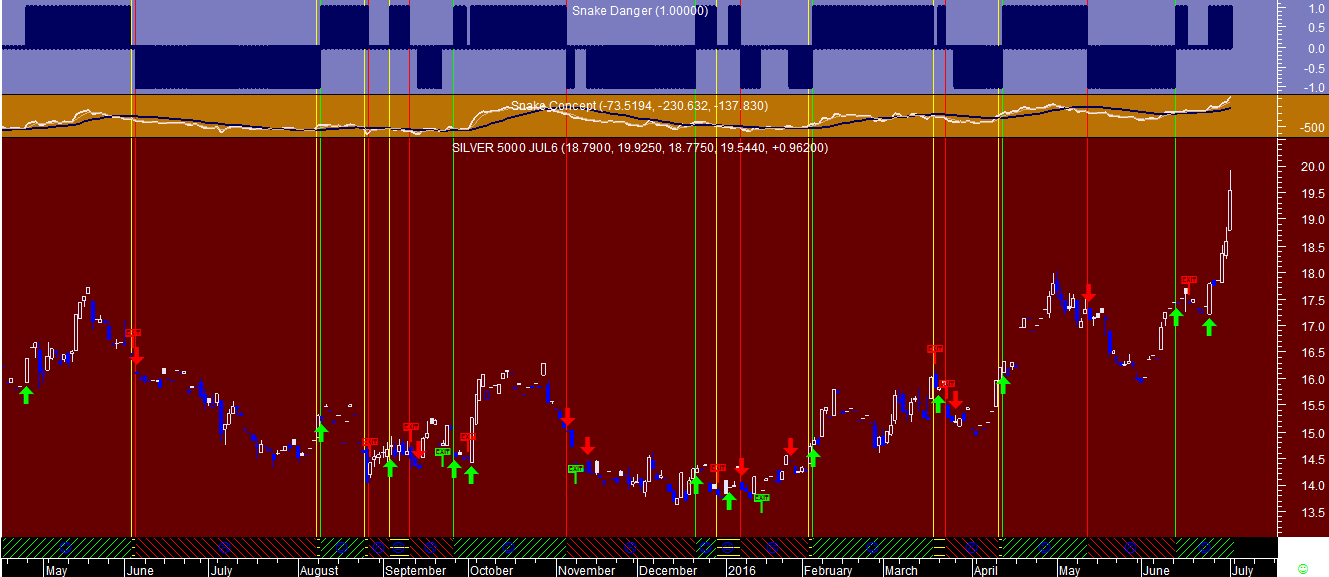Click red sell arrow in early November

(x=568, y=416)
